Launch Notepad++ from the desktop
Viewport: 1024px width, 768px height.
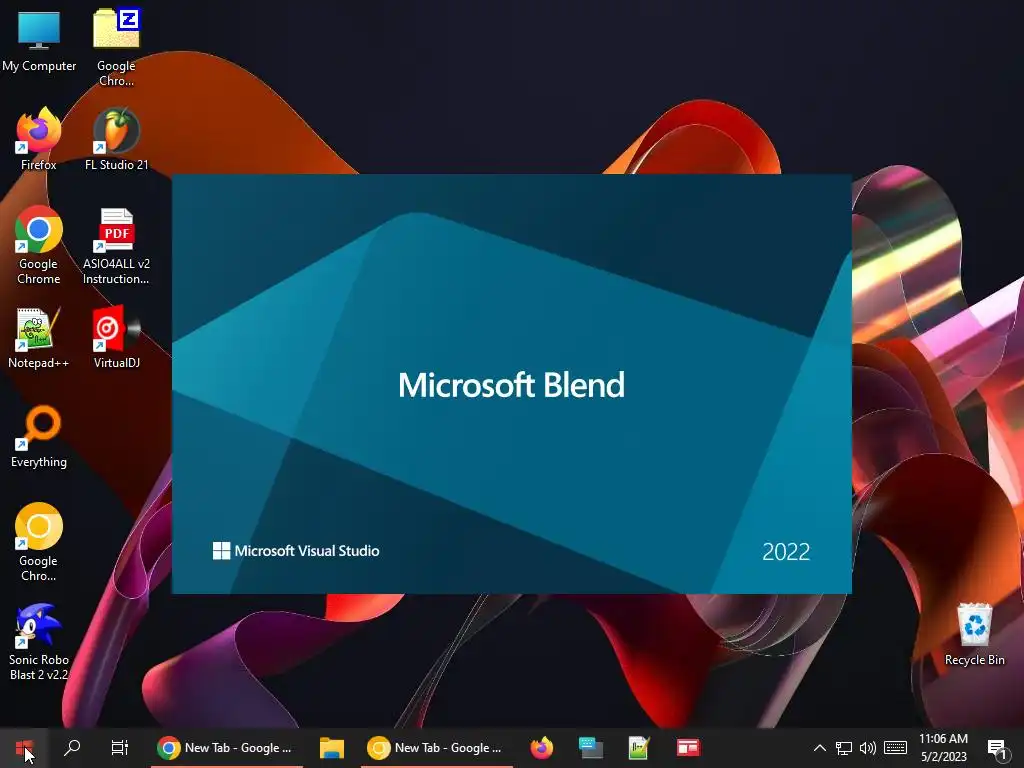(x=39, y=338)
